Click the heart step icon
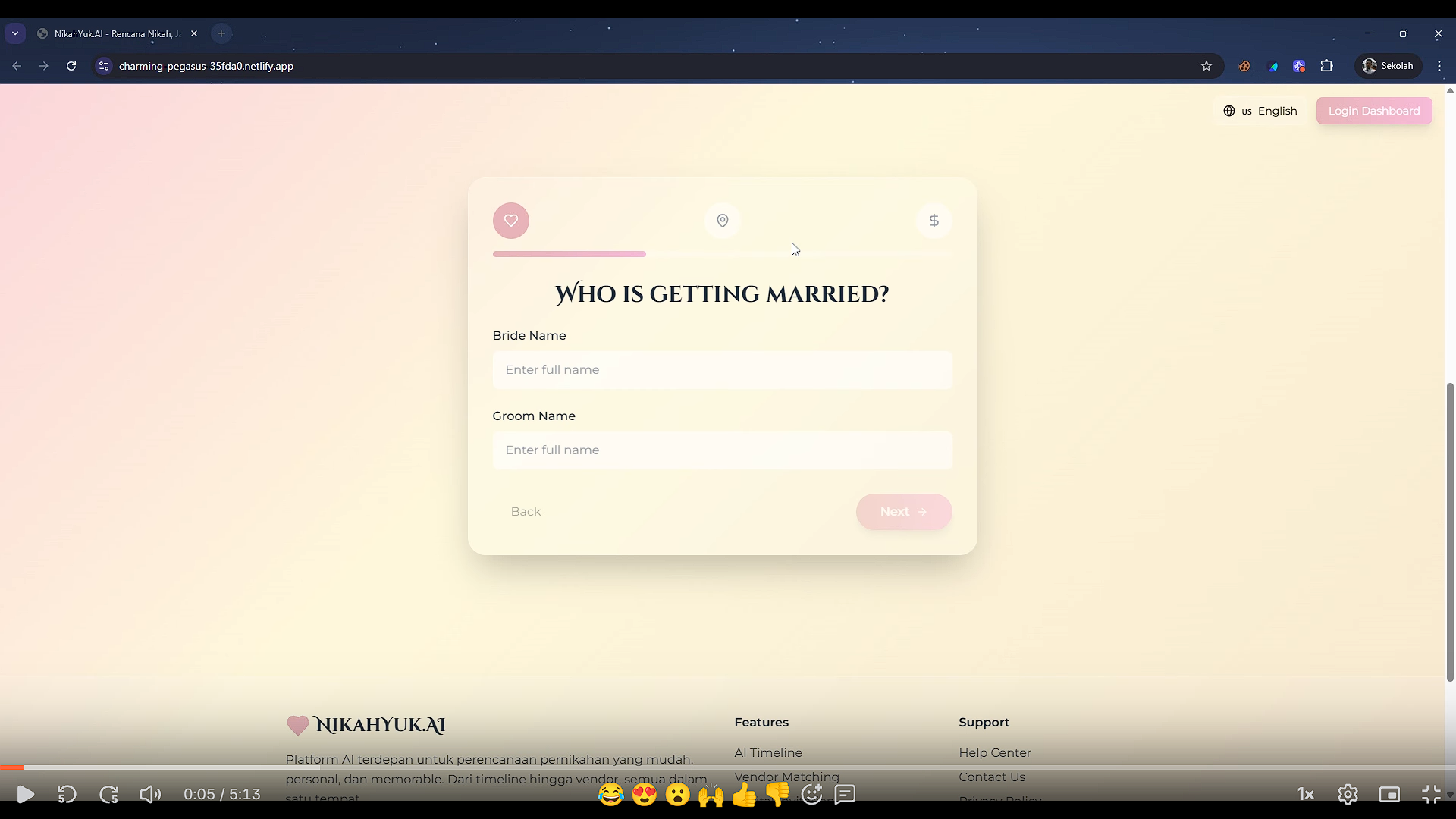 pos(510,221)
